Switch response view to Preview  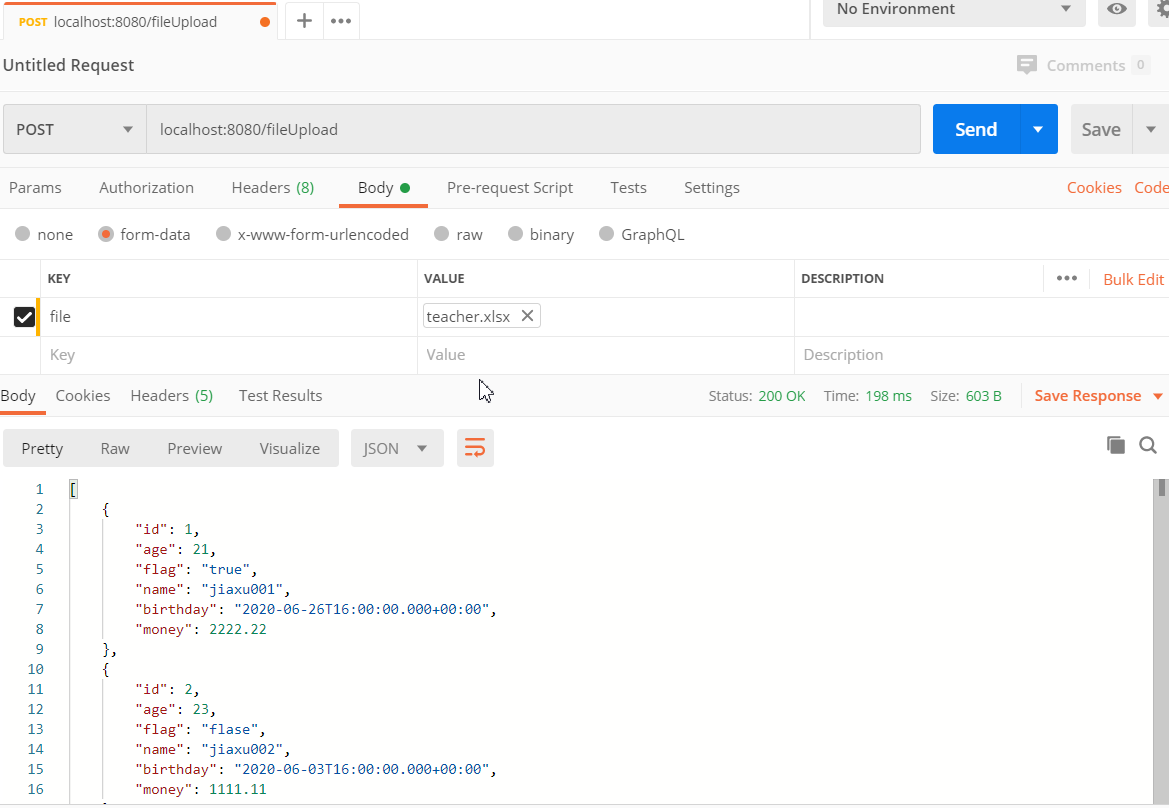195,448
